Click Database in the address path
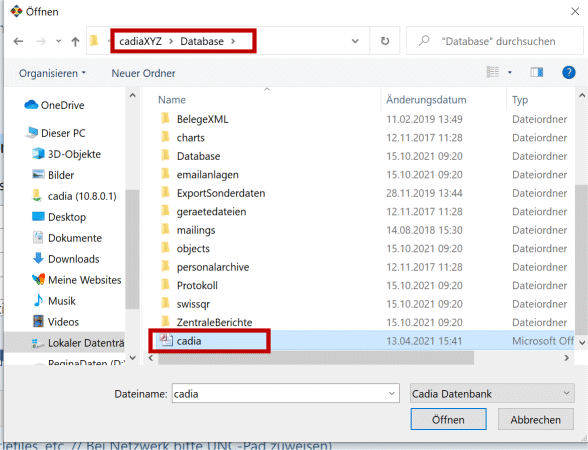Viewport: 588px width, 450px height. 202,41
